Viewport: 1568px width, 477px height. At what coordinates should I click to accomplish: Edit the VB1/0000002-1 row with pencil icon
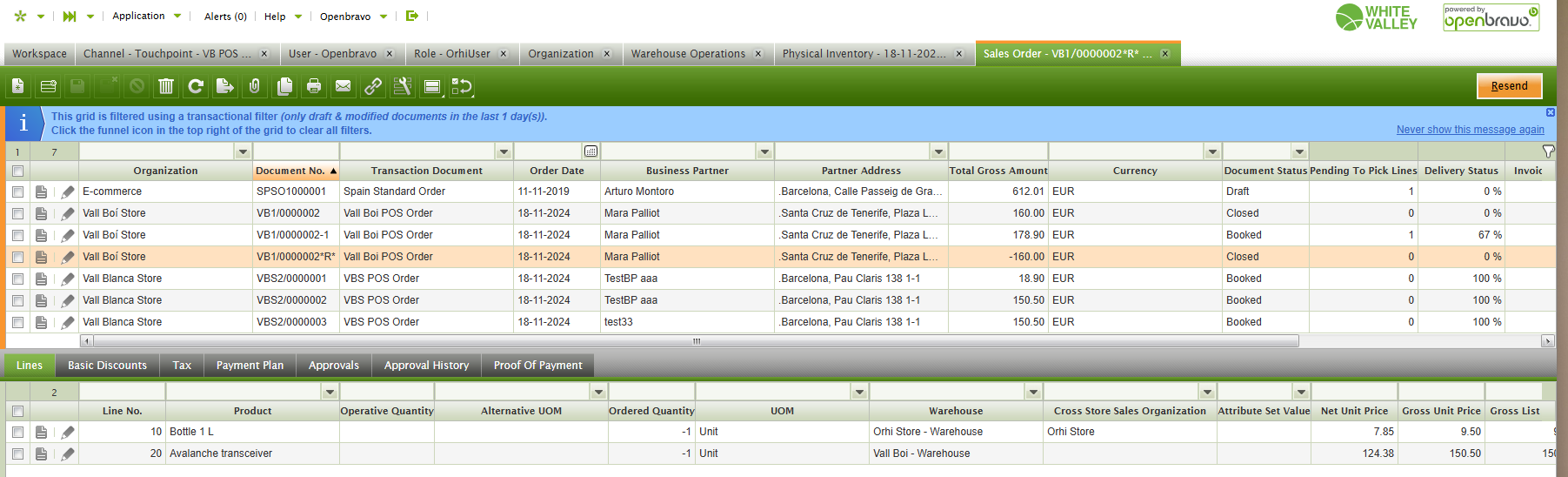(68, 235)
